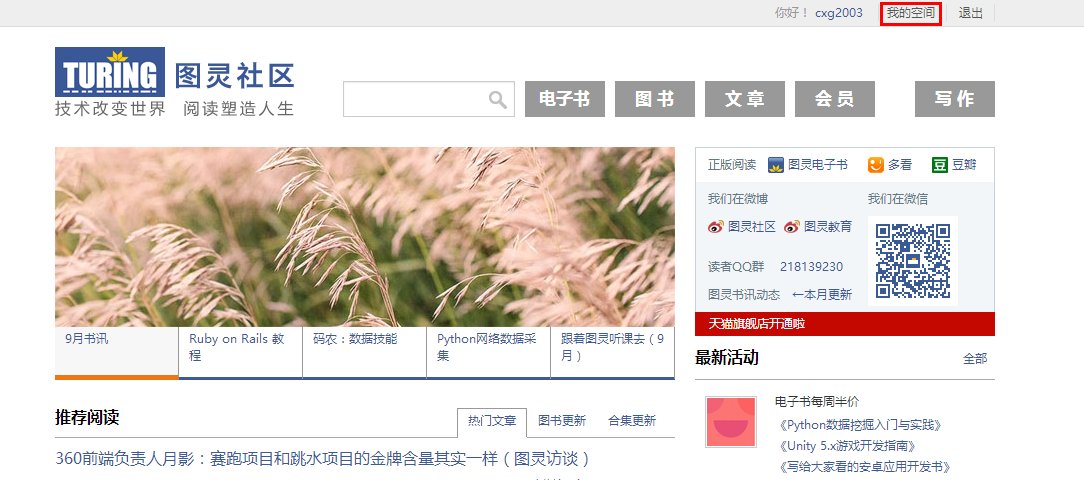The image size is (1084, 480).
Task: Click the grass banner image
Action: pos(365,237)
